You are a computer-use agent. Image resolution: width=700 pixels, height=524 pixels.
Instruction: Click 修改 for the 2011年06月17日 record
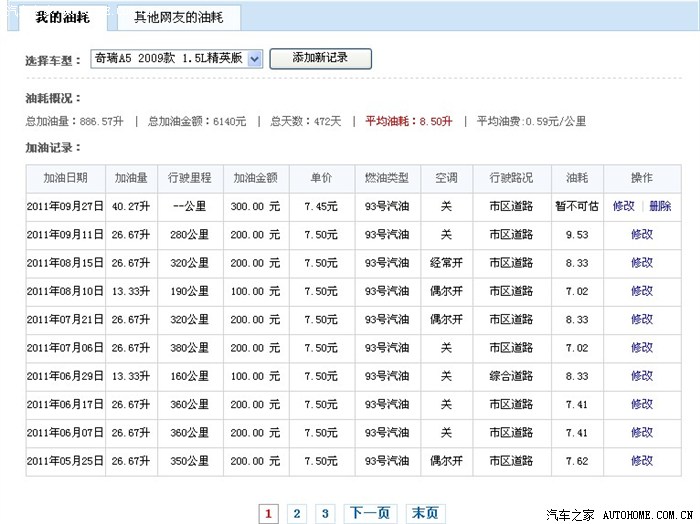(x=641, y=404)
